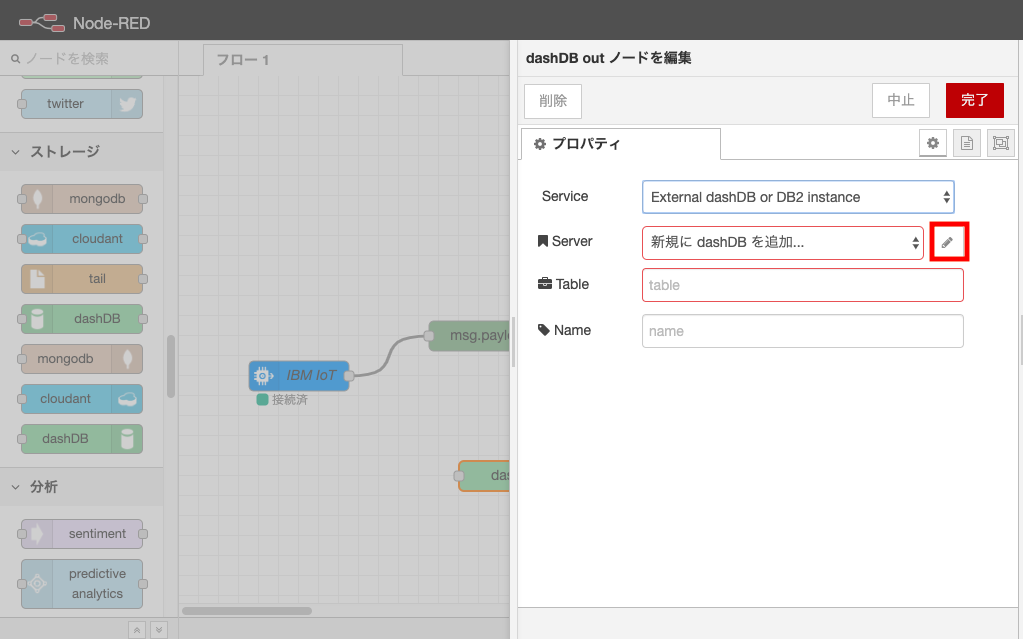This screenshot has width=1023, height=639.
Task: Click the mongodb node in palette
Action: pyautogui.click(x=82, y=199)
